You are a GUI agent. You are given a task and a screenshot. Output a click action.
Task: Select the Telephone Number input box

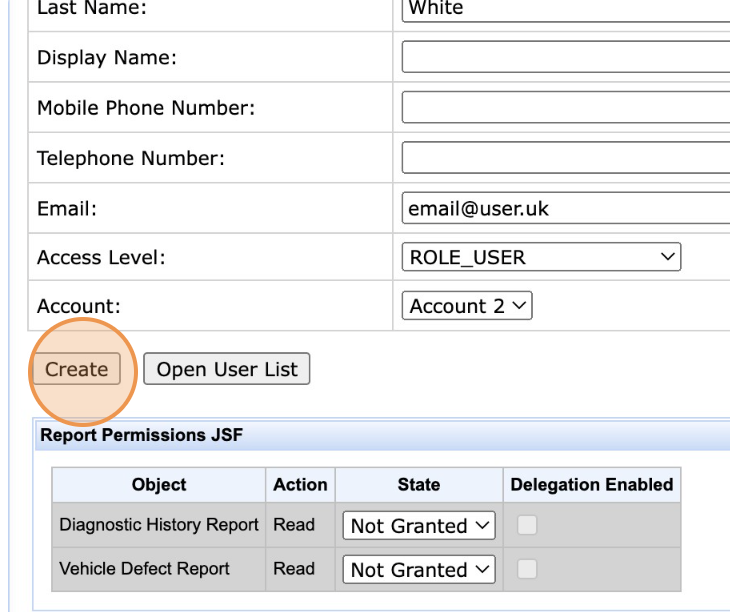click(x=565, y=158)
